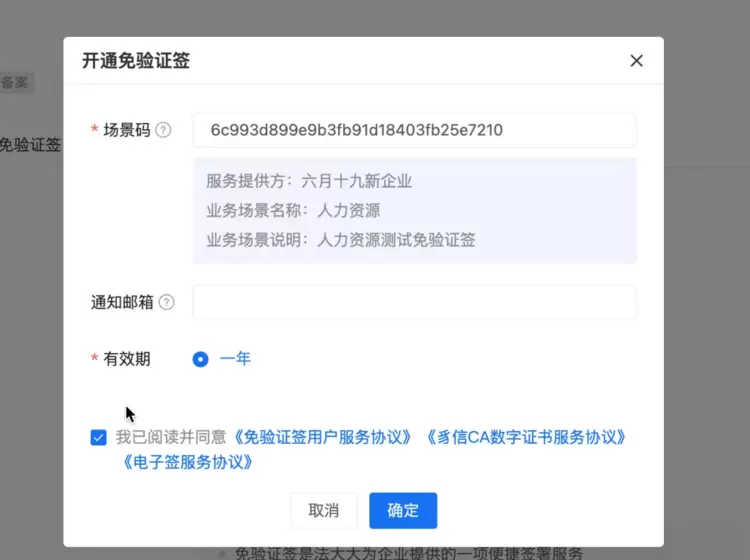The width and height of the screenshot is (750, 560).
Task: Click the 开通免验证签 dialog title
Action: [x=135, y=61]
